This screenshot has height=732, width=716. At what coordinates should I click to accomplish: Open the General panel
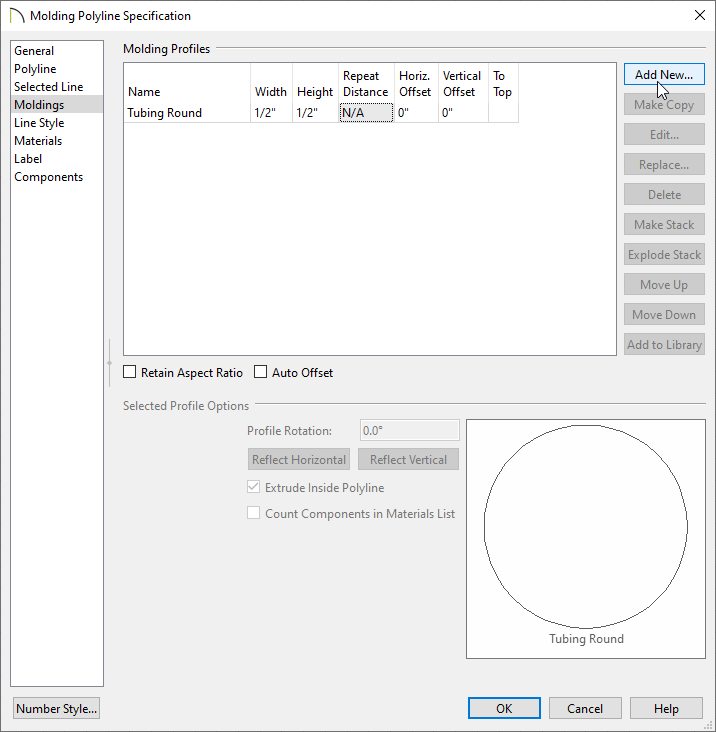pyautogui.click(x=56, y=51)
